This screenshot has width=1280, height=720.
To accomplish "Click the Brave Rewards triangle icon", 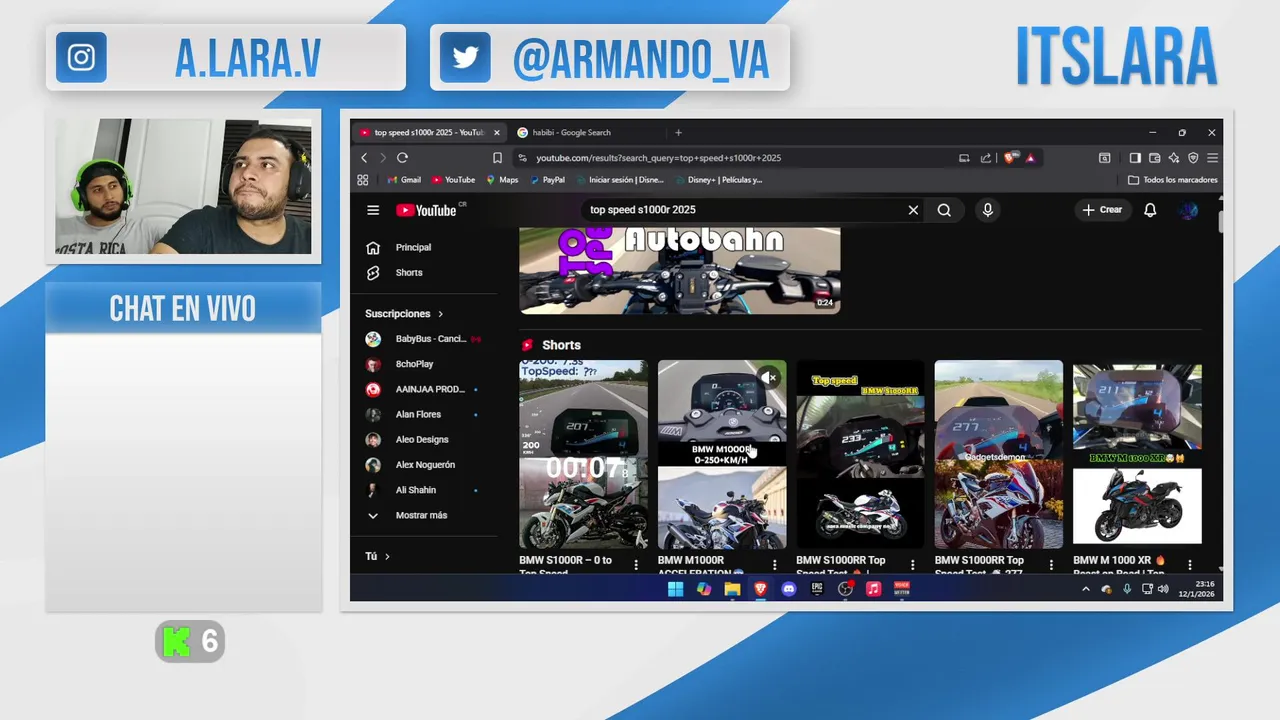I will tap(1030, 158).
